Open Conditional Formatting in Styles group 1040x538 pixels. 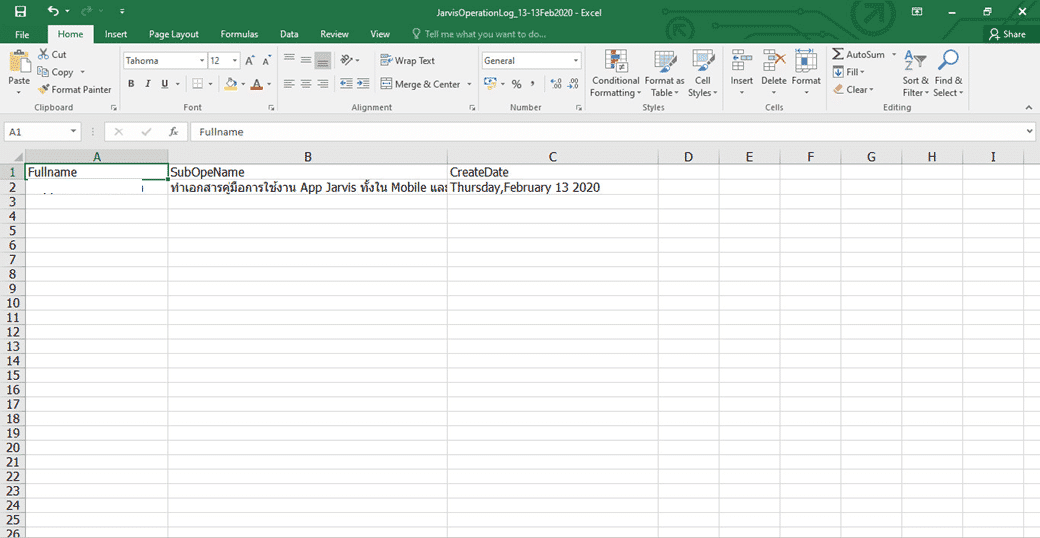pos(615,73)
